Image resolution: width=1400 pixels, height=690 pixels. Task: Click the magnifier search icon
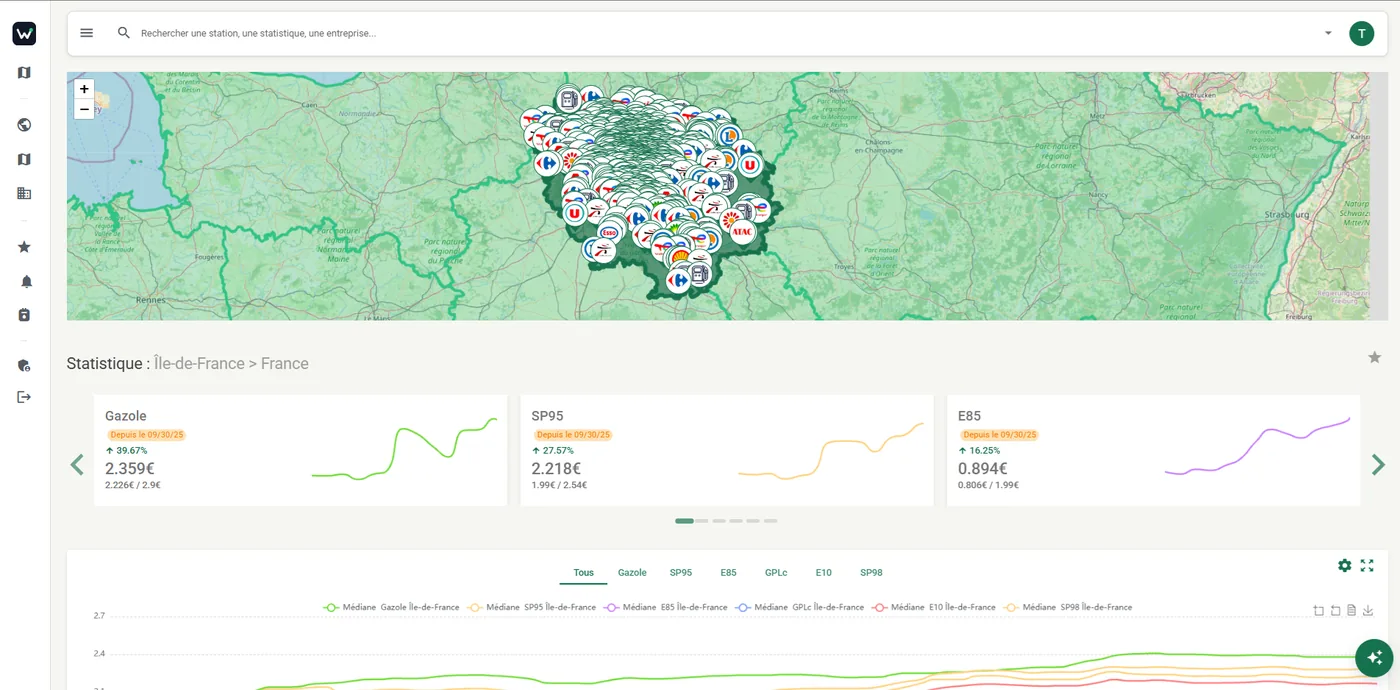[x=124, y=33]
